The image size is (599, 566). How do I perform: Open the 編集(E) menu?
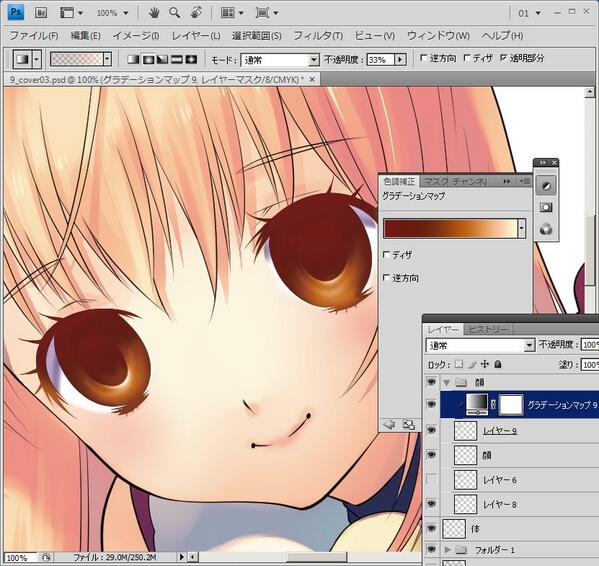tap(86, 36)
